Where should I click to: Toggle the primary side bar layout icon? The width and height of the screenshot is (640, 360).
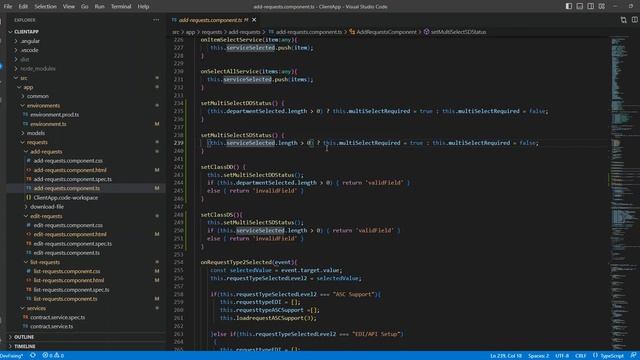tap(569, 6)
